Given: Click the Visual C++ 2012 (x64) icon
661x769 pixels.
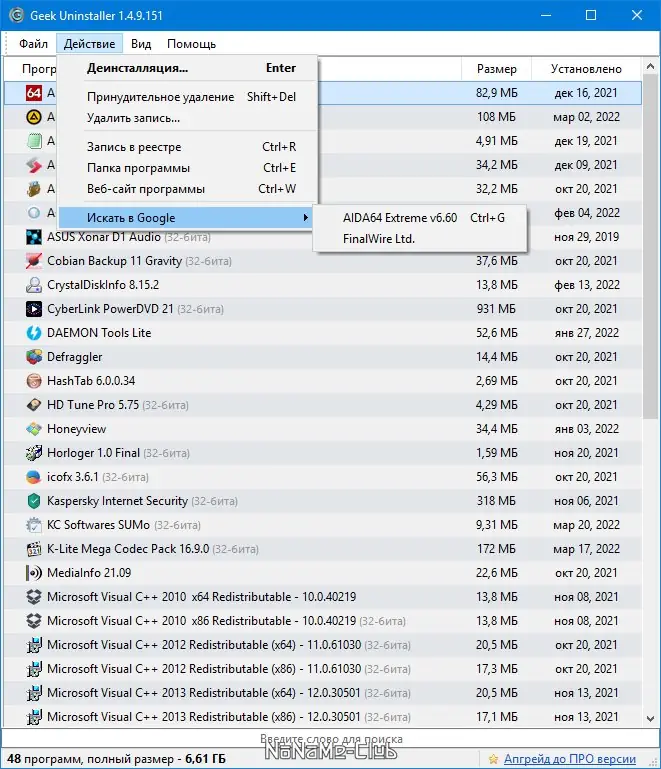Looking at the screenshot, I should pos(34,645).
